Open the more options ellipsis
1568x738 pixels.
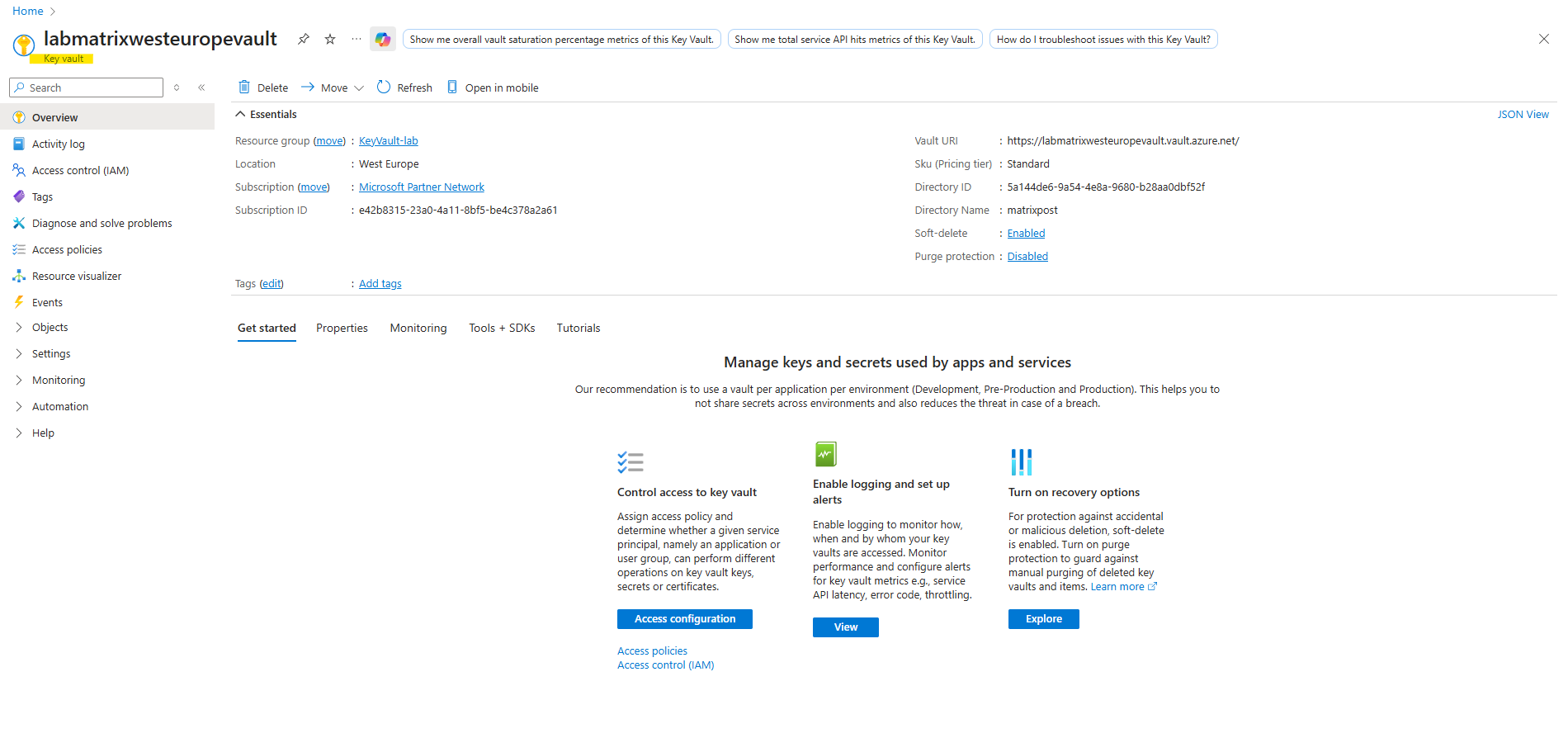tap(357, 39)
